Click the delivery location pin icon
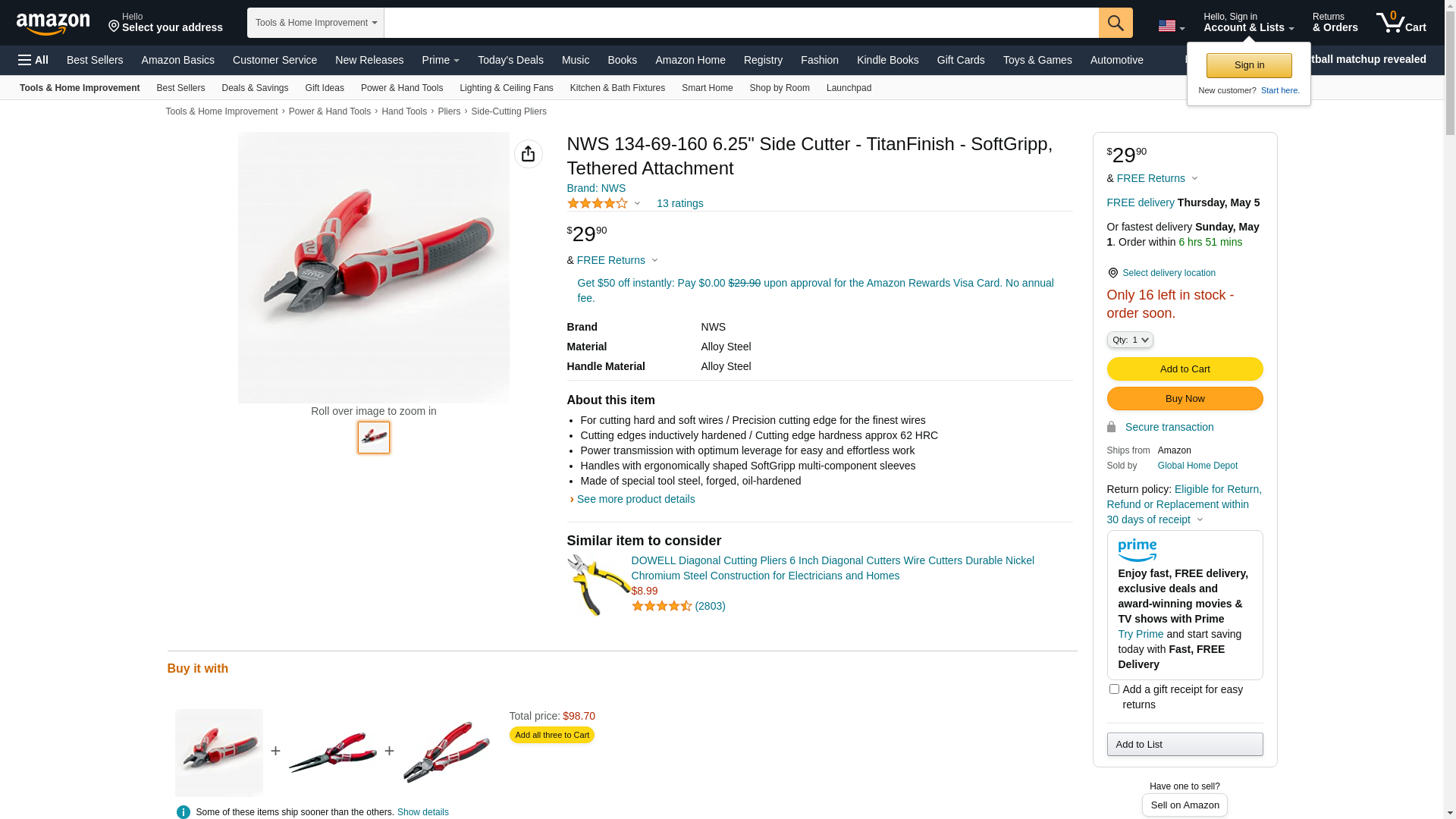This screenshot has width=1456, height=819. pyautogui.click(x=1112, y=273)
